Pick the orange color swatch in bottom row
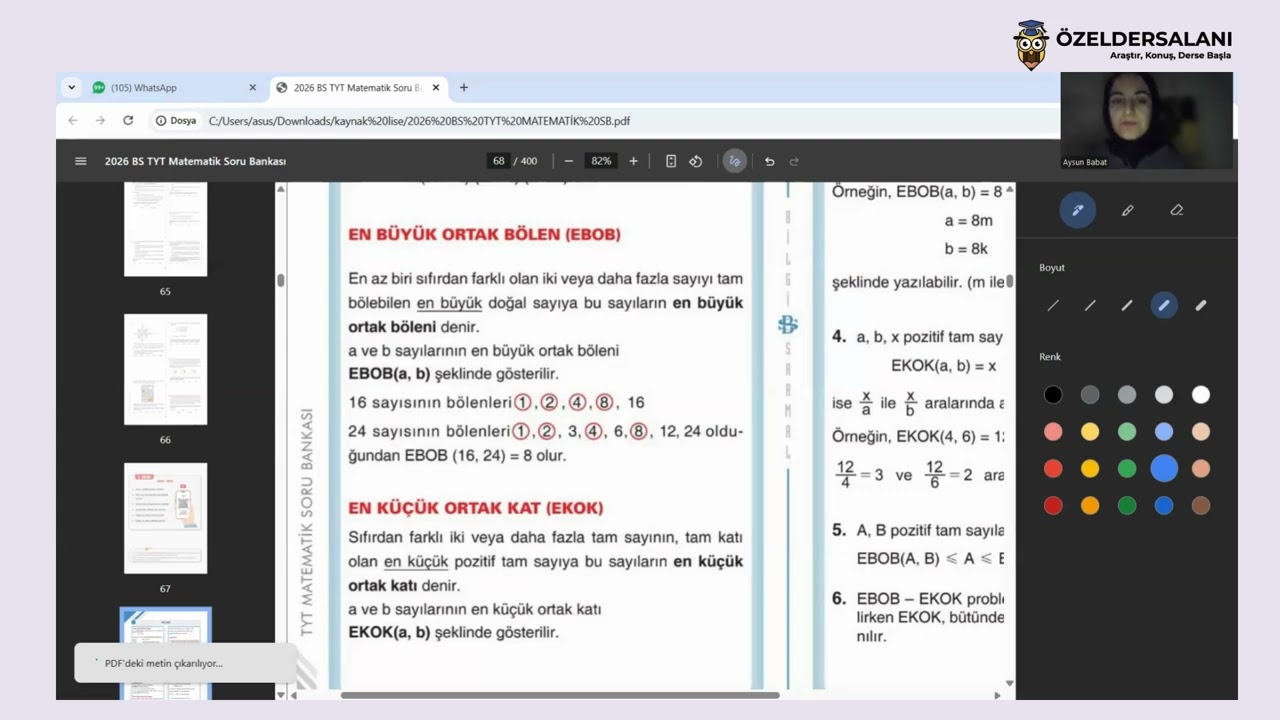 click(x=1090, y=506)
